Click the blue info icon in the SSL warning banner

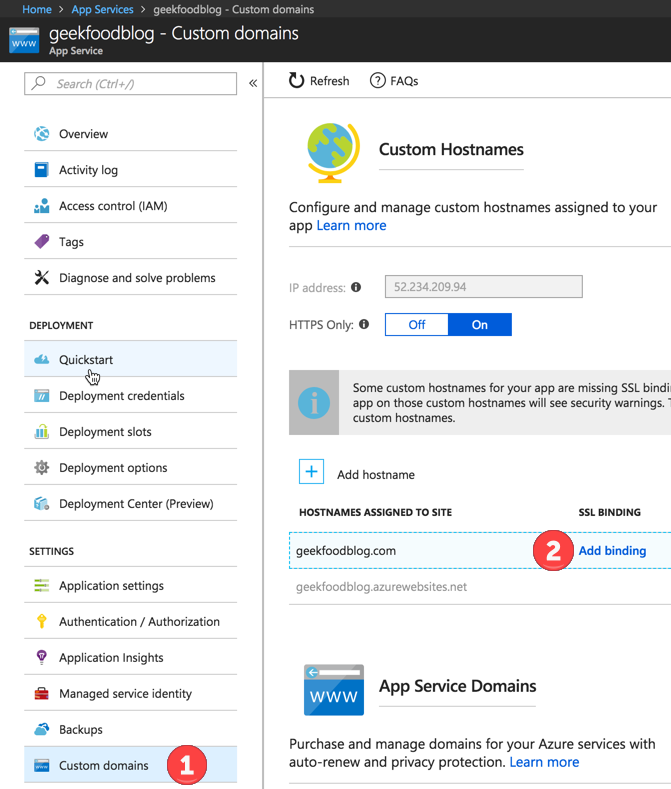314,403
